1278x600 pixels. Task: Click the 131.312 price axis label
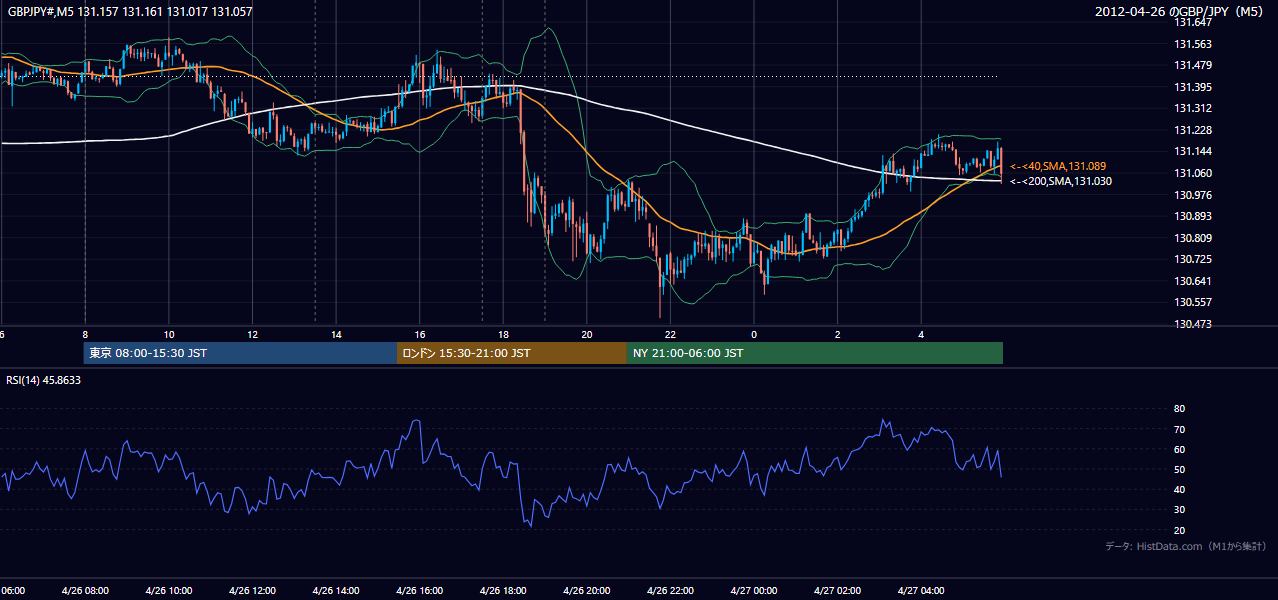pyautogui.click(x=1193, y=108)
